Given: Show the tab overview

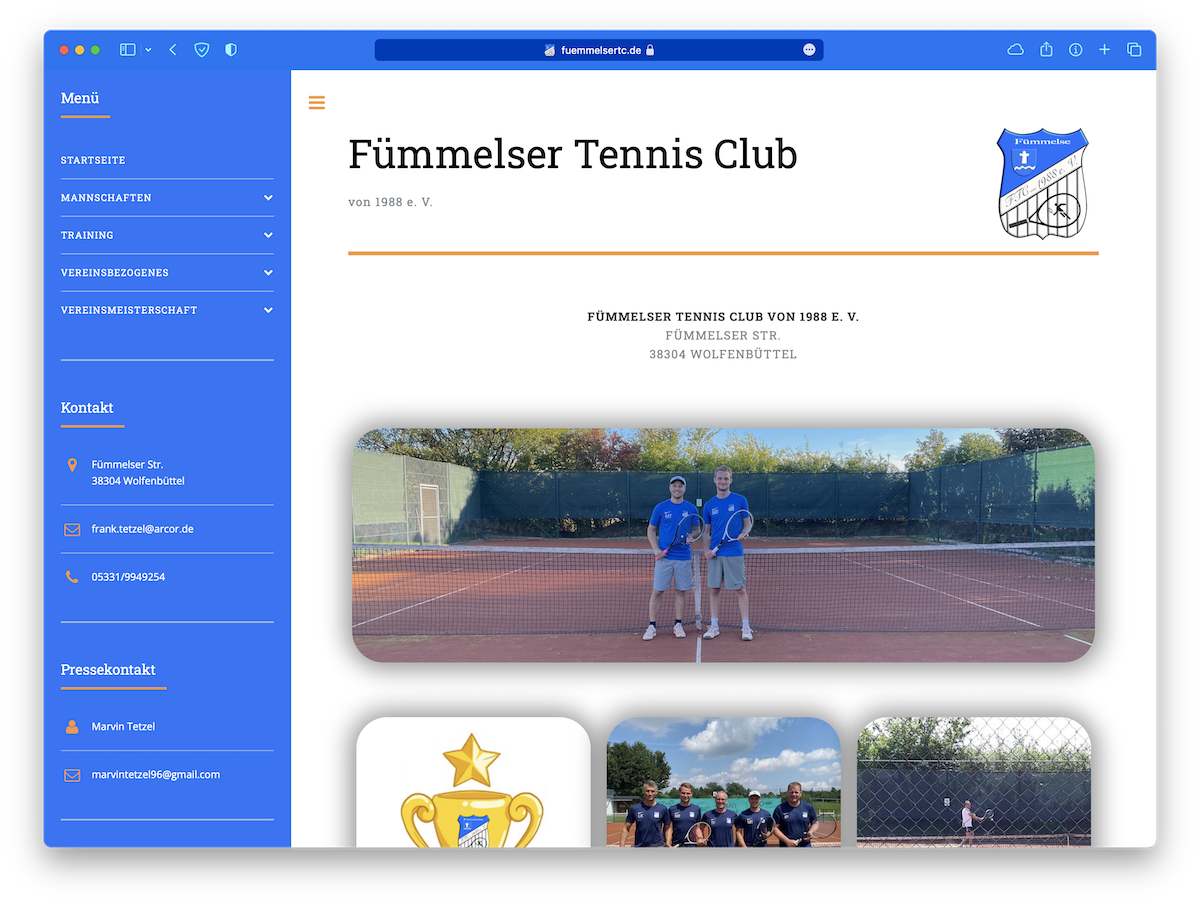Looking at the screenshot, I should [1134, 50].
